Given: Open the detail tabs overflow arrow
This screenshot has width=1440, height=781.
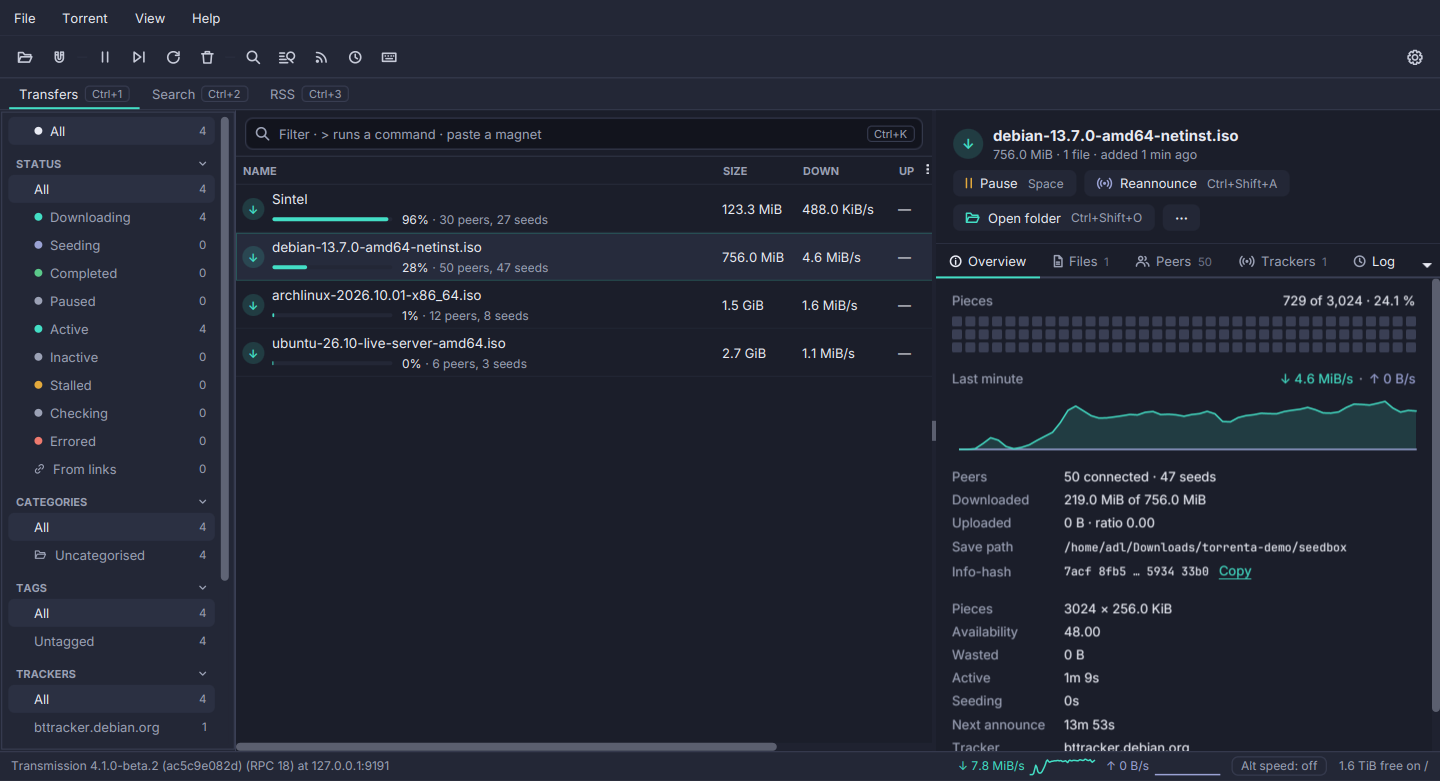Looking at the screenshot, I should [1427, 264].
